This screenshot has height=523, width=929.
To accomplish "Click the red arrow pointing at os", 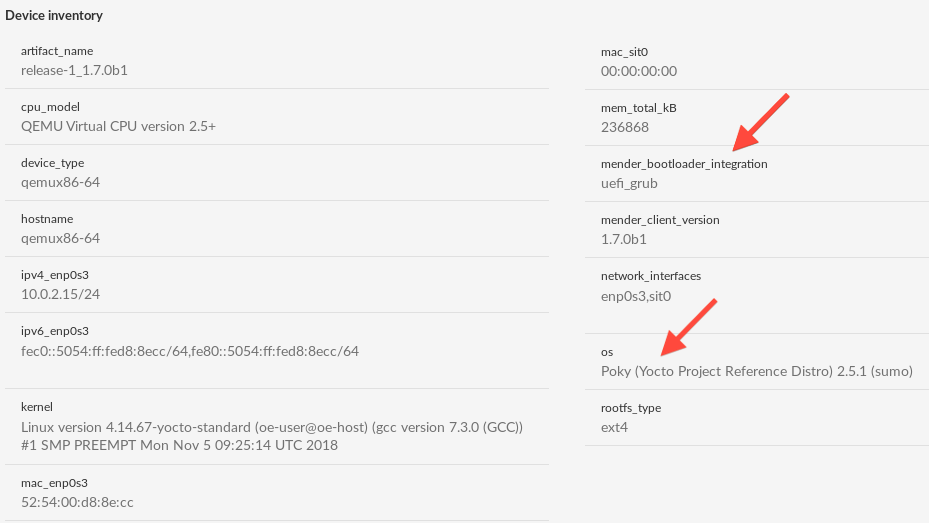I will tap(688, 328).
